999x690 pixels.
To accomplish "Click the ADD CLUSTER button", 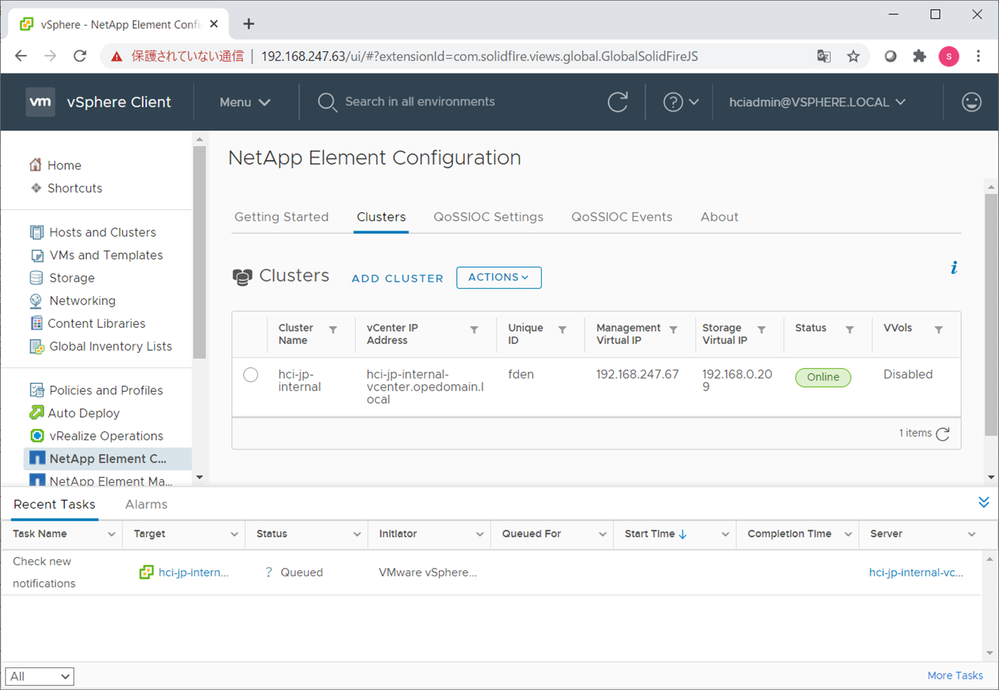I will click(x=397, y=279).
